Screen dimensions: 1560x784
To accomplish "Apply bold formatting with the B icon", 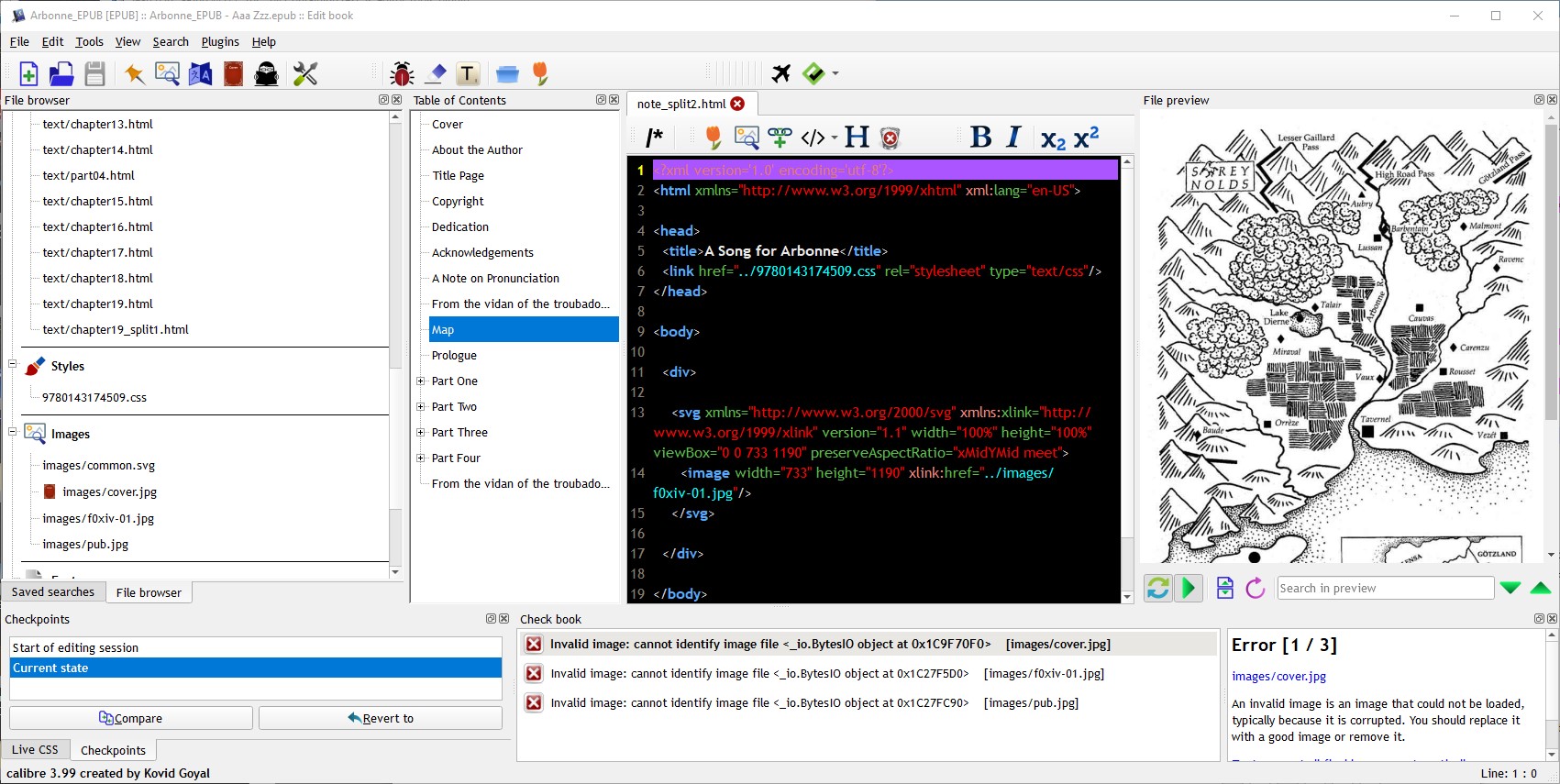I will click(x=980, y=138).
